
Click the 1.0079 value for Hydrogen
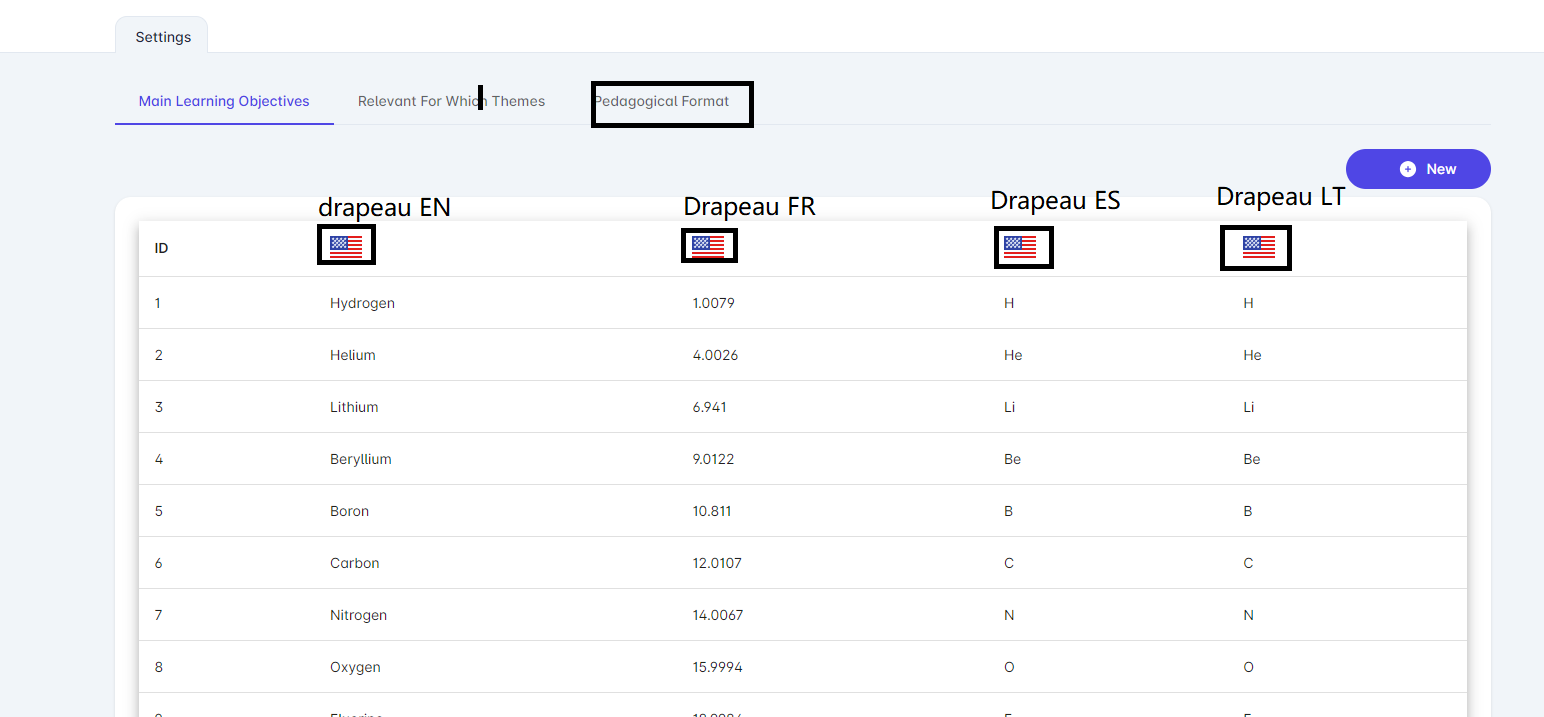[713, 303]
